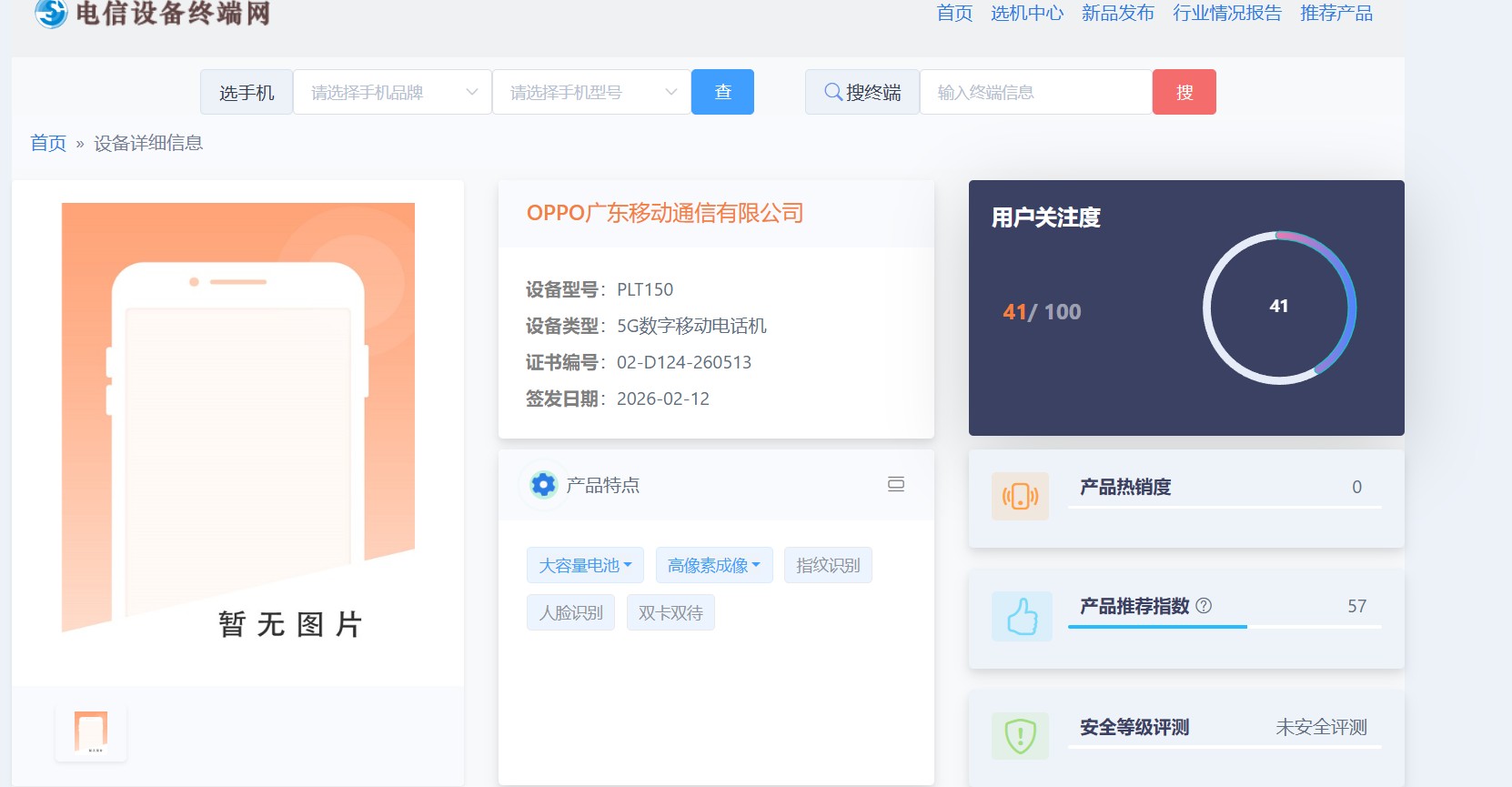The width and height of the screenshot is (1512, 787).
Task: Click the magnifier 搜终端 label
Action: 862,92
